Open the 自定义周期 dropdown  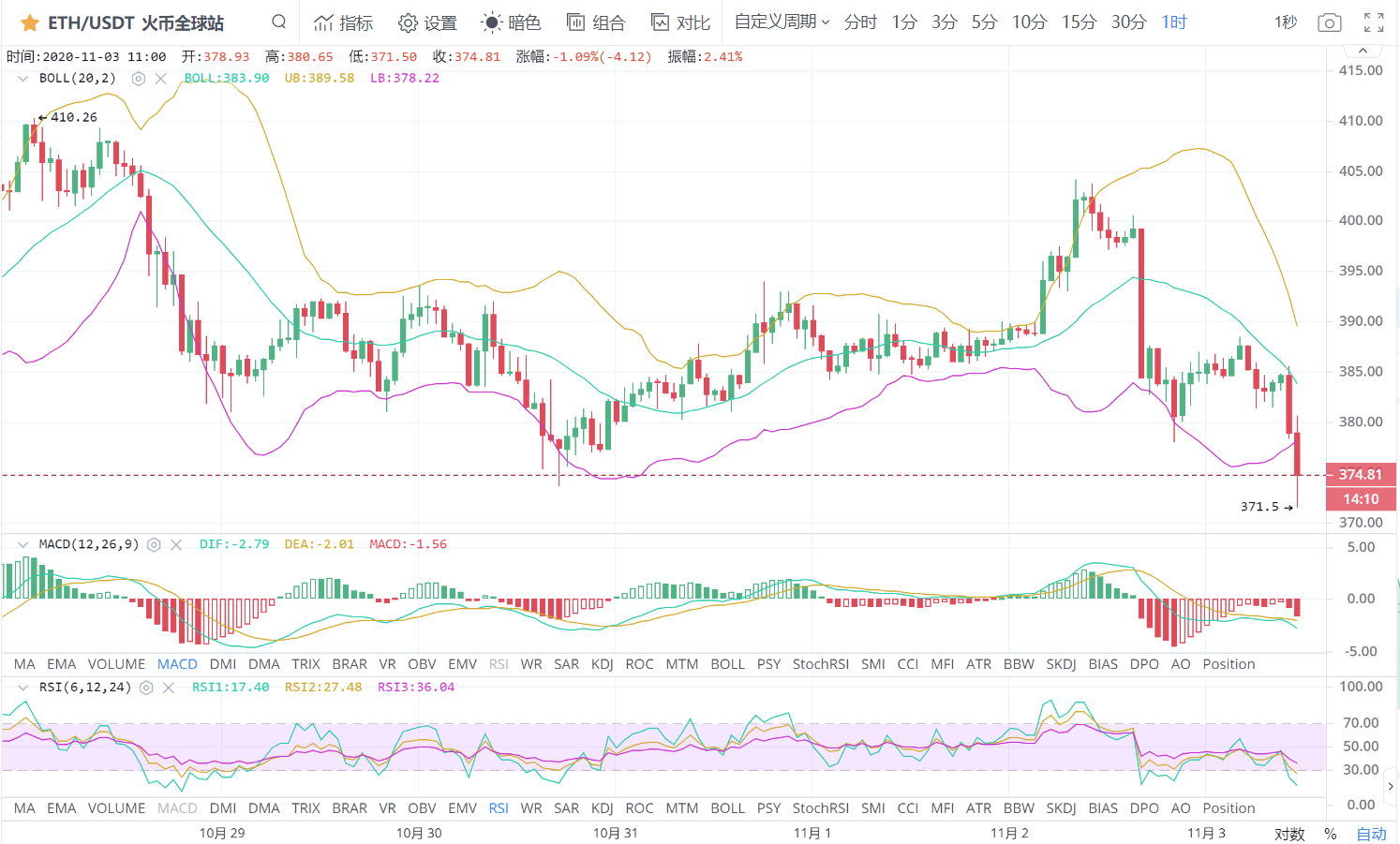(782, 22)
